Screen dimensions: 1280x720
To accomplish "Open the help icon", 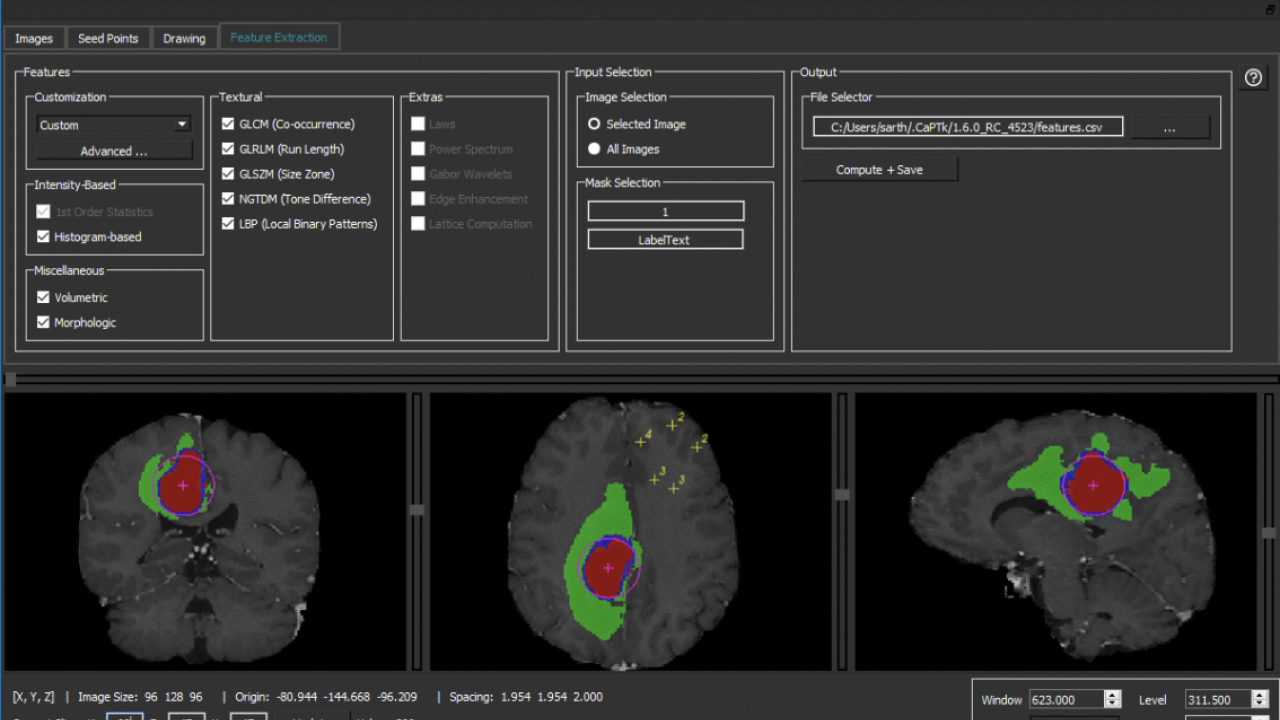I will [1253, 77].
